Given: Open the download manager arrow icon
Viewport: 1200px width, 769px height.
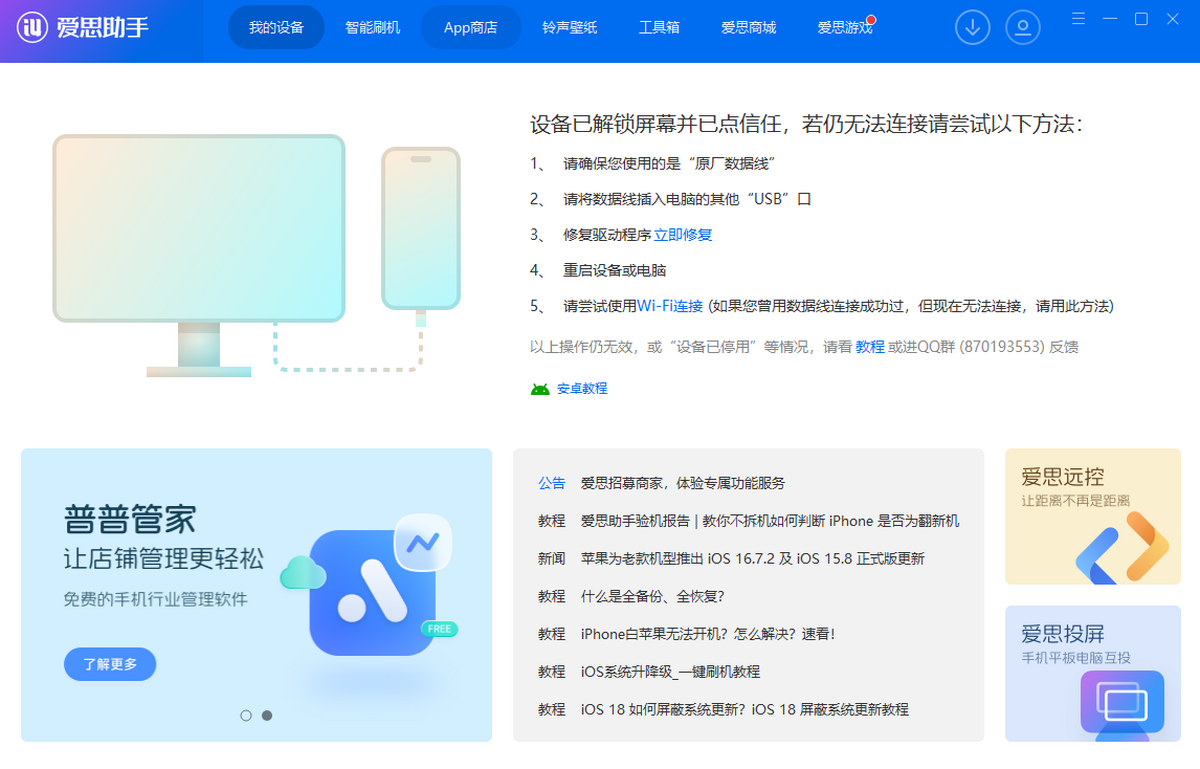Looking at the screenshot, I should (x=972, y=27).
